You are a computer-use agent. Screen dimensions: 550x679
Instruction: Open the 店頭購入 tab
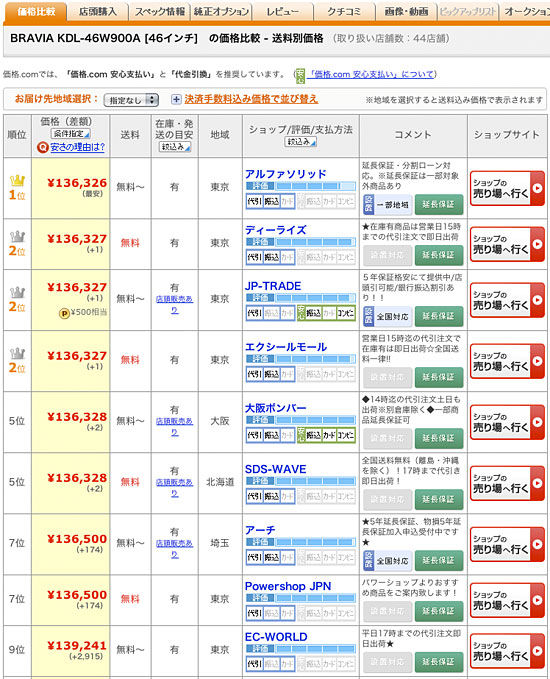point(98,12)
